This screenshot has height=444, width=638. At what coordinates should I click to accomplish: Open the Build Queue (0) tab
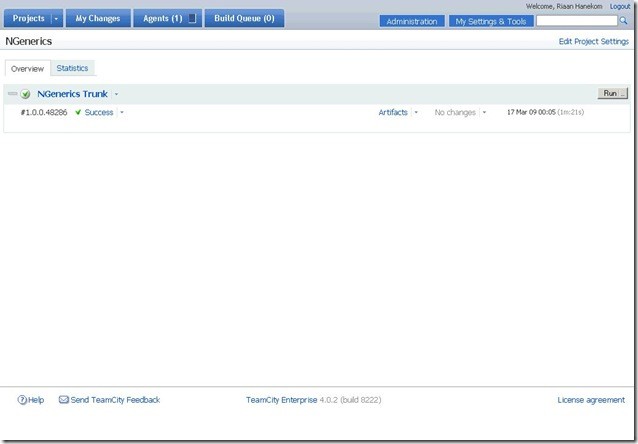pos(244,18)
